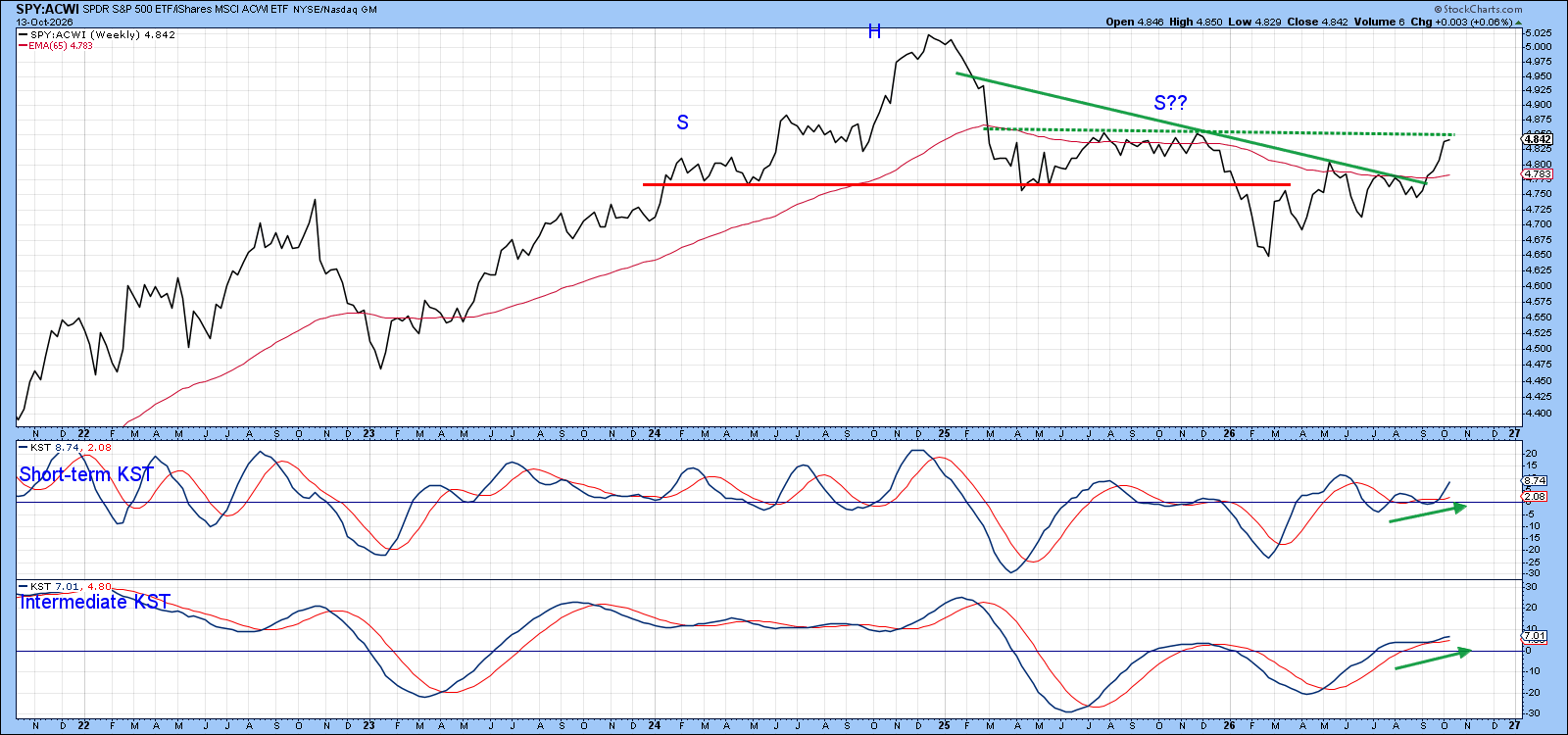
Task: Click the High 4.850 value
Action: 1197,22
